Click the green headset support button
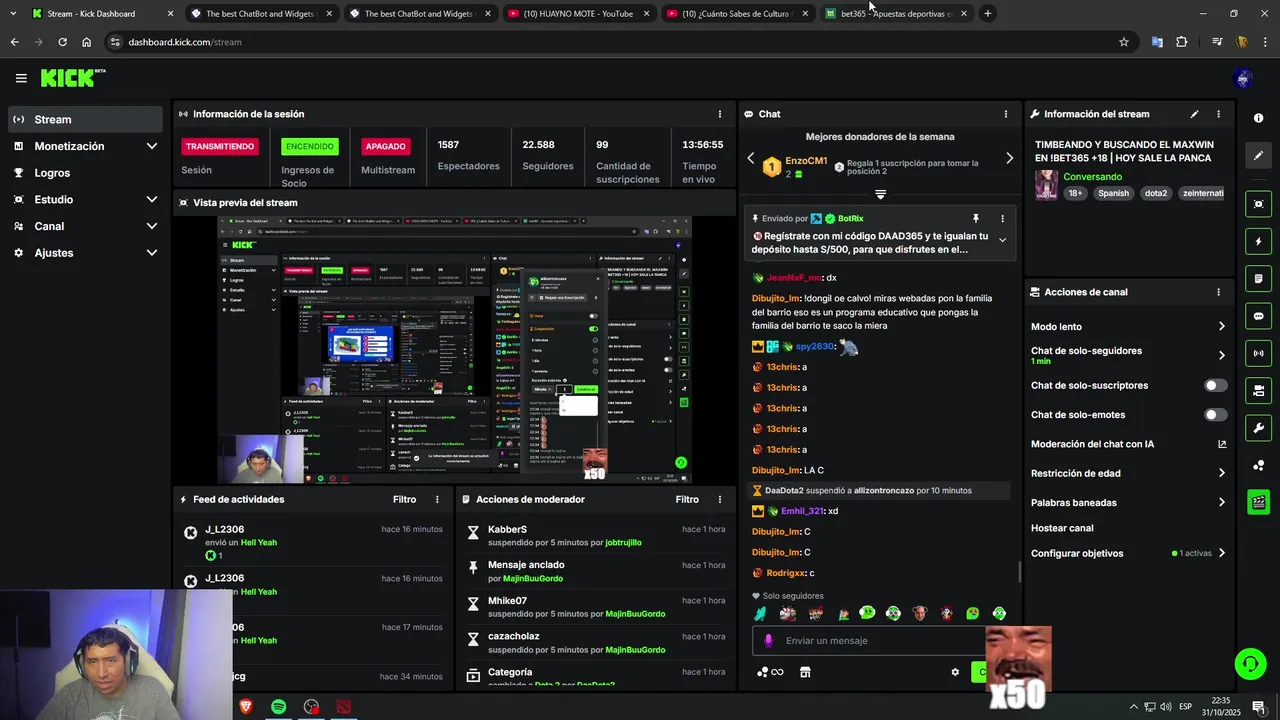The height and width of the screenshot is (720, 1280). click(x=1249, y=664)
